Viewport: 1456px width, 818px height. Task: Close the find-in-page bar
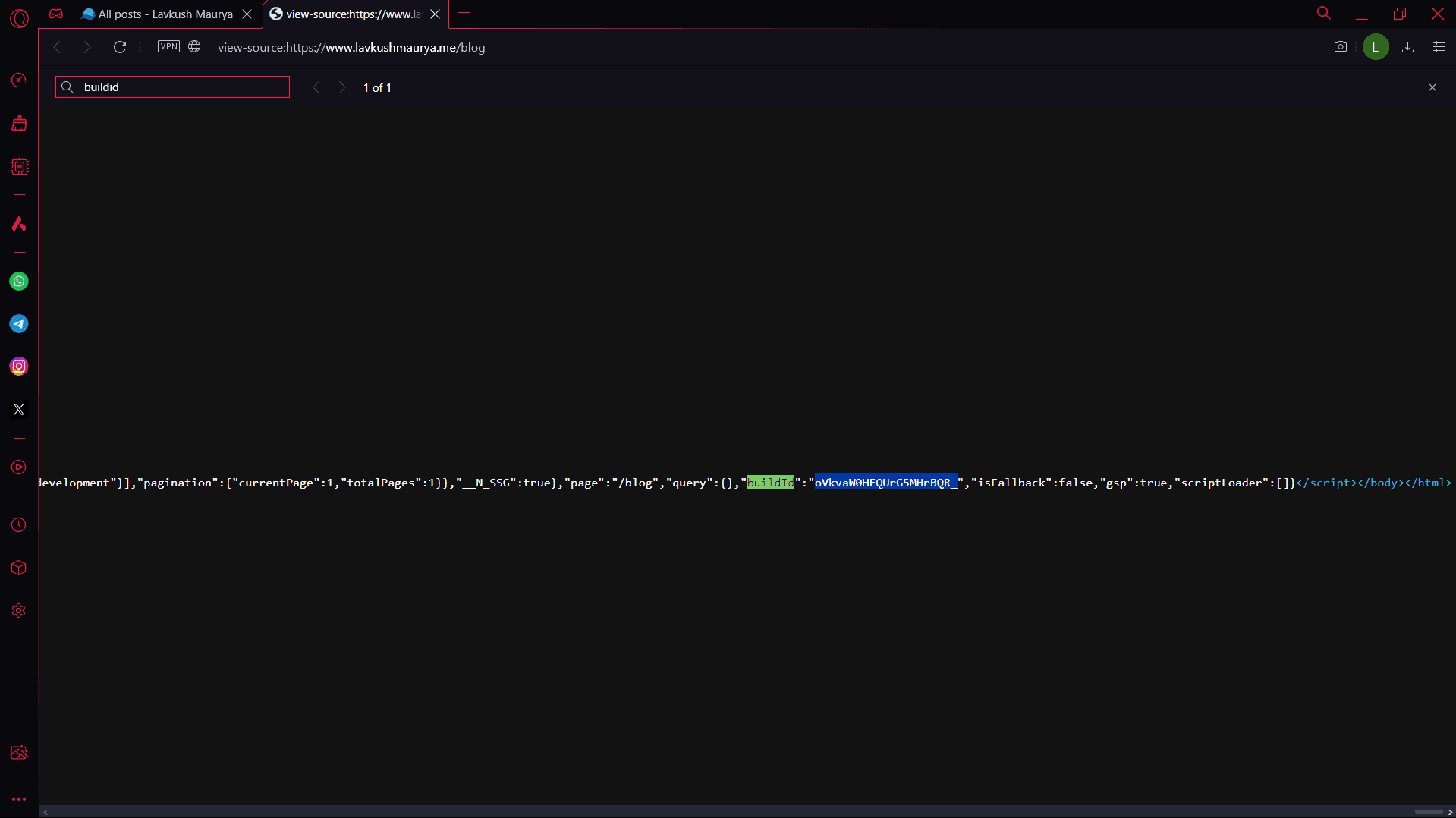[1432, 88]
